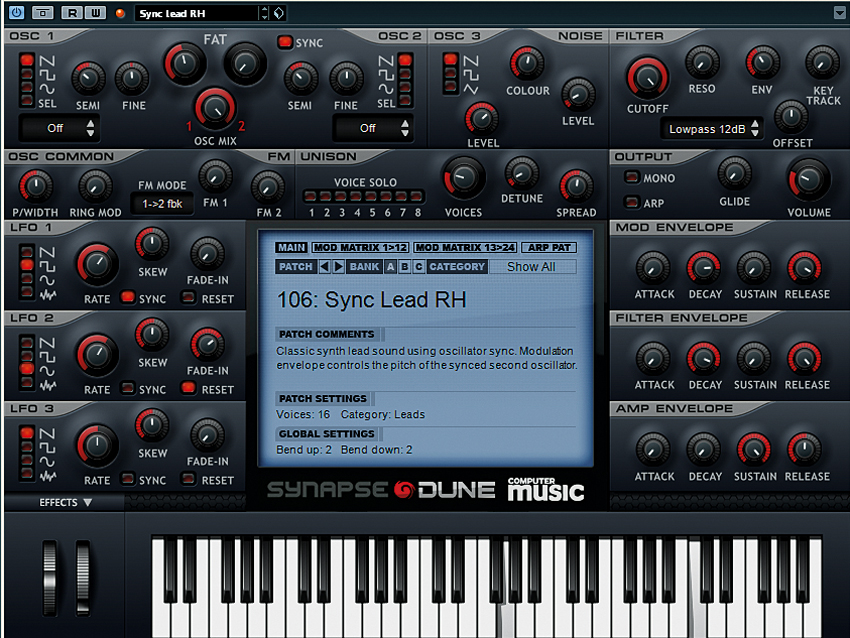Click the unison VOICES knob
This screenshot has width=850, height=638.
[463, 178]
